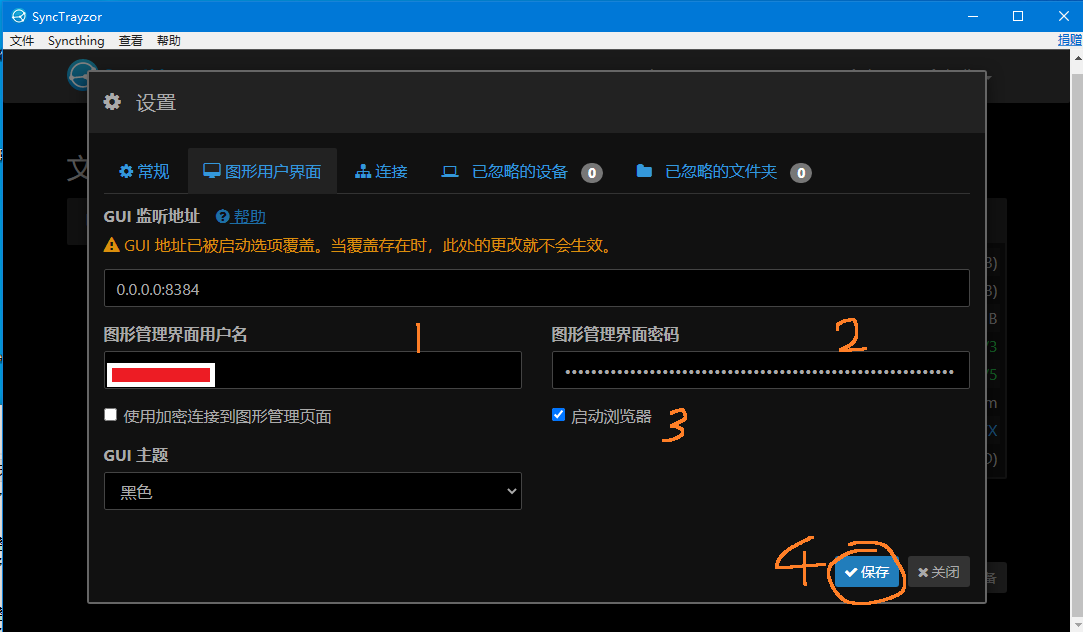
Task: Click the folder icon on 已忽略的文件夹 tab
Action: tap(645, 170)
